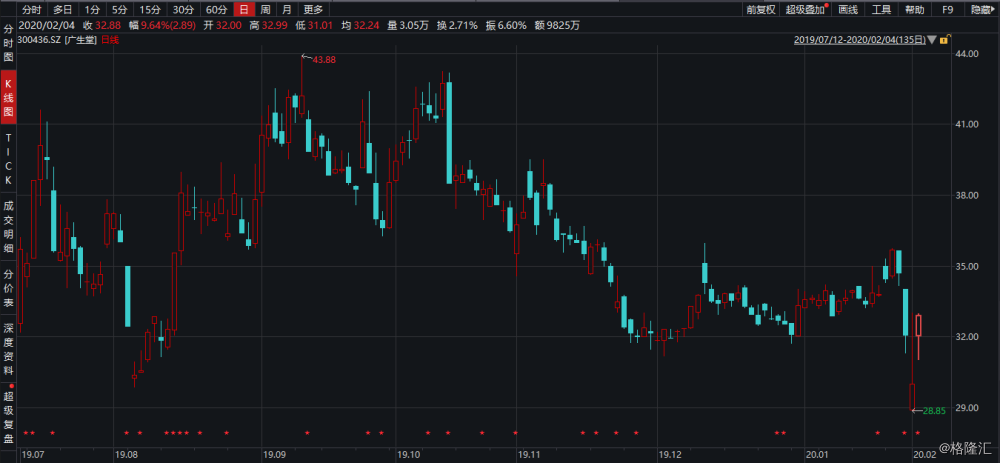The image size is (1000, 463).
Task: Open 分时图 in left sidebar
Action: (8, 45)
